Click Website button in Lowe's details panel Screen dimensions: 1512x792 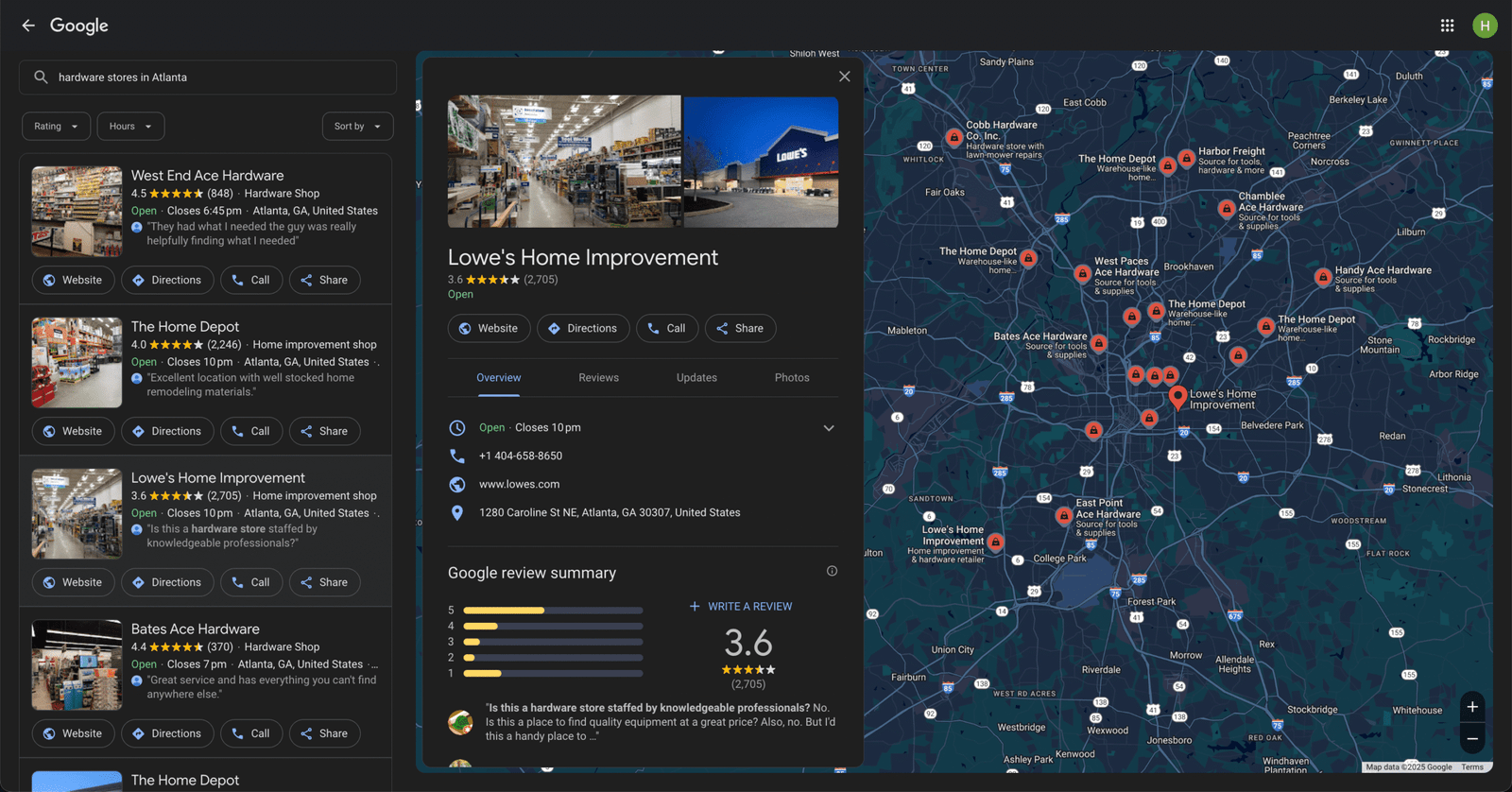click(x=489, y=328)
